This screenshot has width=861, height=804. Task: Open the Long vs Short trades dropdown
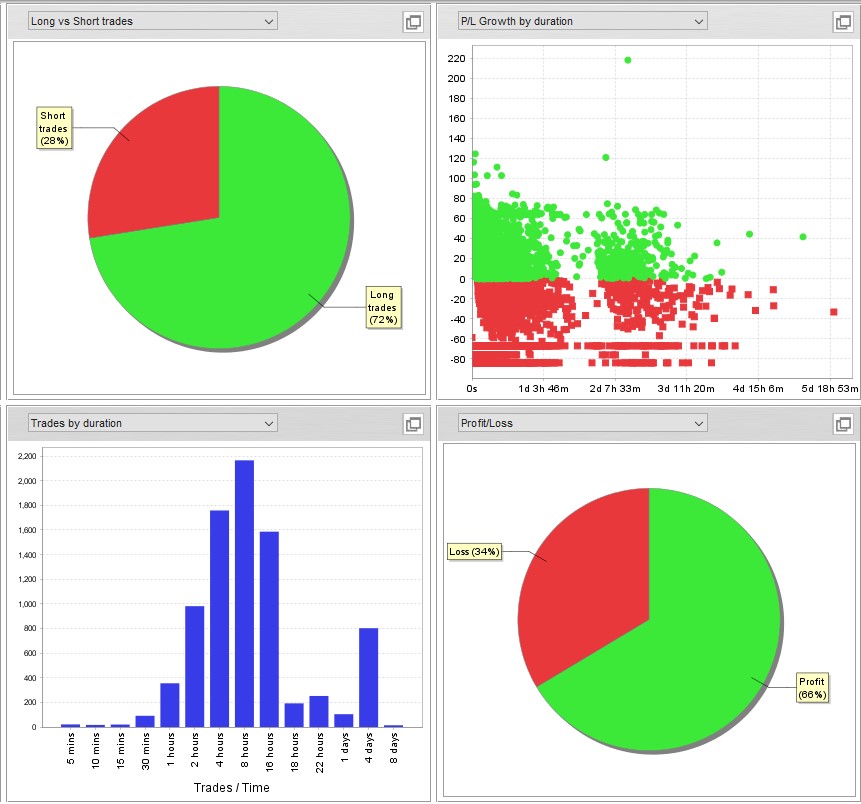(x=153, y=21)
